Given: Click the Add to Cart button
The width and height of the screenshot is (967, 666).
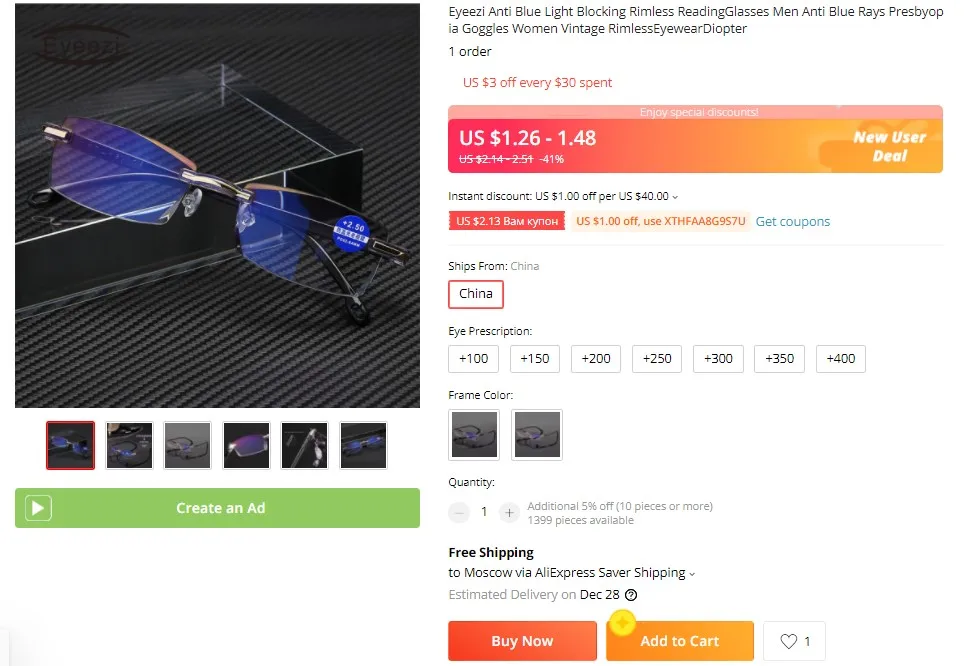Looking at the screenshot, I should coord(680,641).
